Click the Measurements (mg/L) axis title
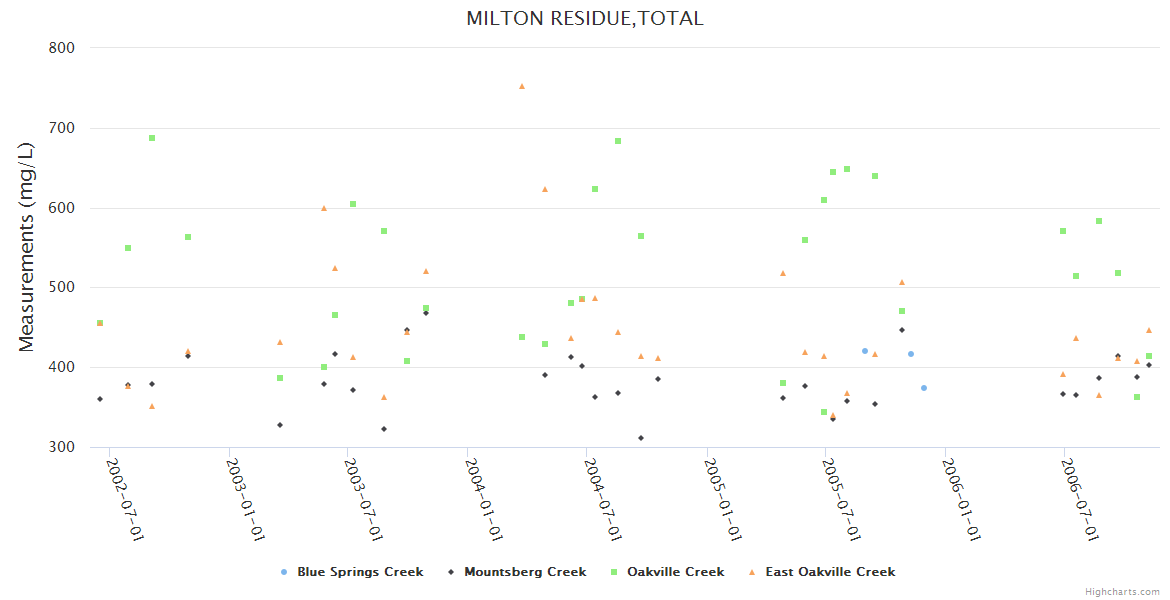This screenshot has width=1170, height=600. point(27,247)
